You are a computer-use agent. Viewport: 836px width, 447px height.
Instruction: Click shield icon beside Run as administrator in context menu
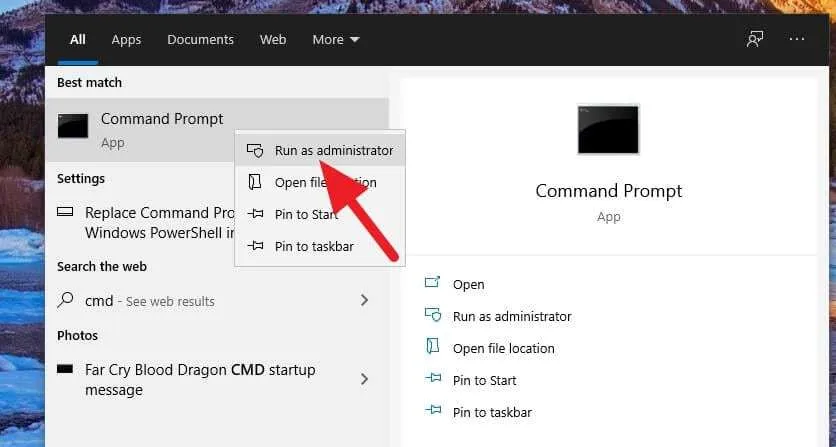pyautogui.click(x=255, y=150)
